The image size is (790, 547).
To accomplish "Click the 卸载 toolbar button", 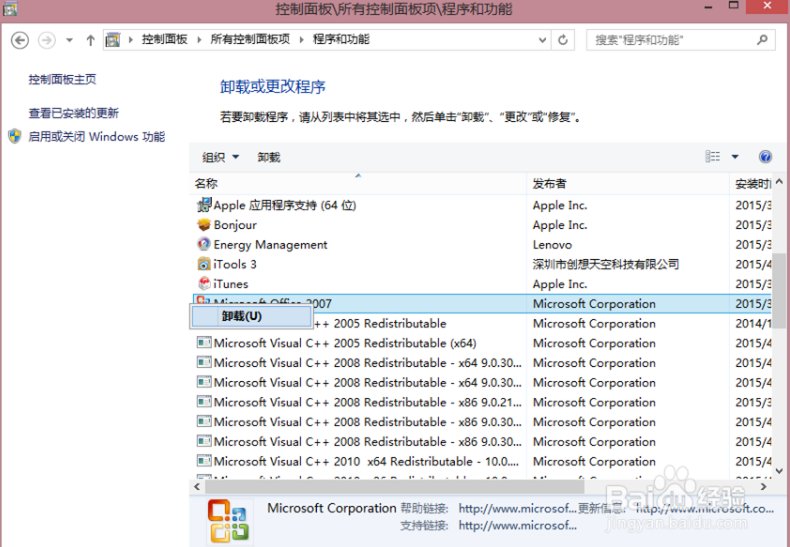I will pyautogui.click(x=269, y=157).
